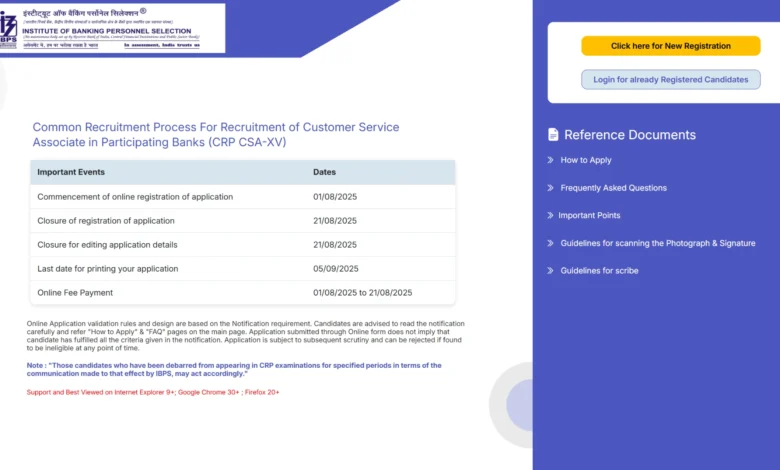Screen dimensions: 780x470
Task: Click chevron beside Guidelines for scanning Photograph
Action: 550,243
